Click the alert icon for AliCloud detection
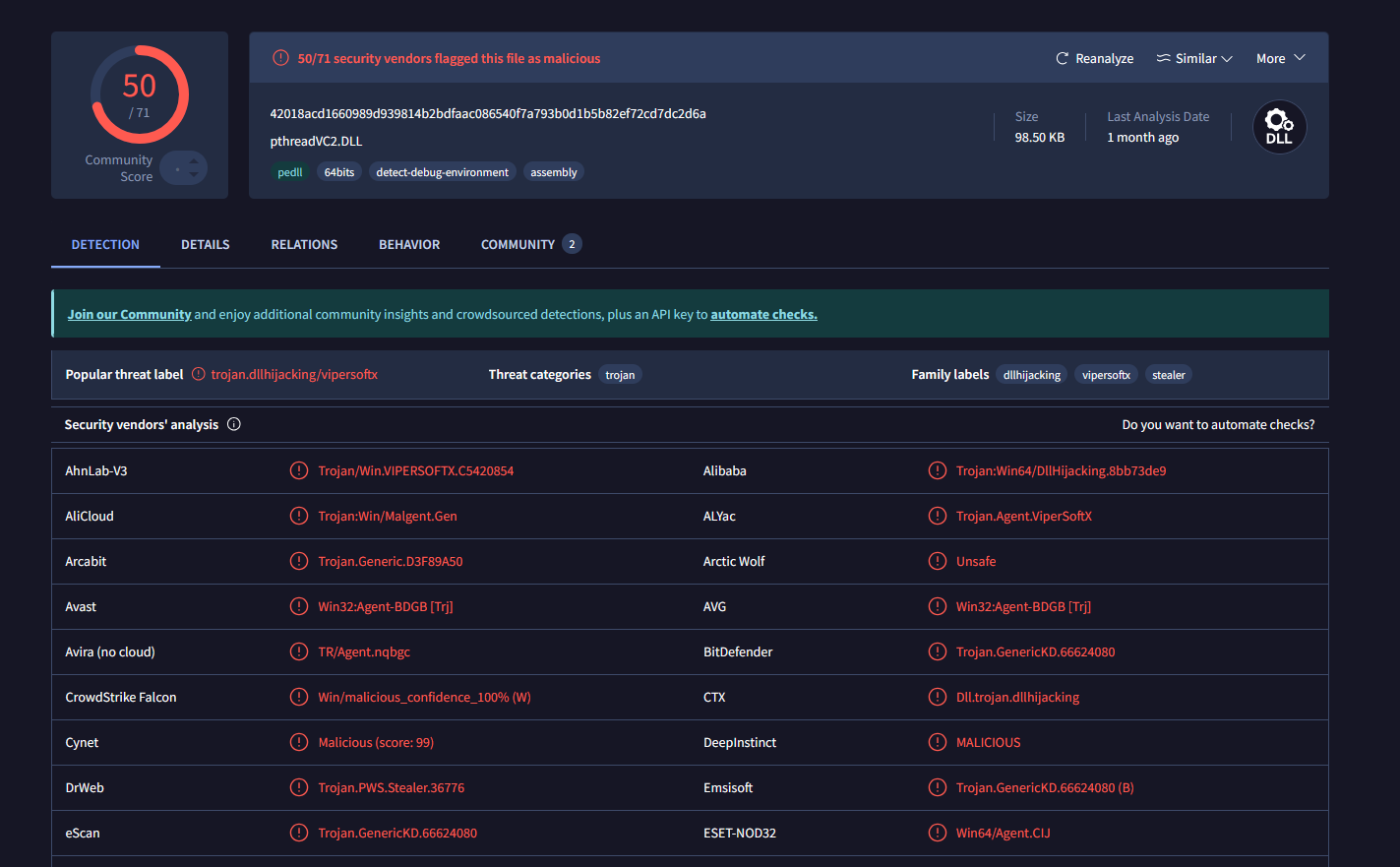Viewport: 1400px width, 867px height. (x=299, y=516)
